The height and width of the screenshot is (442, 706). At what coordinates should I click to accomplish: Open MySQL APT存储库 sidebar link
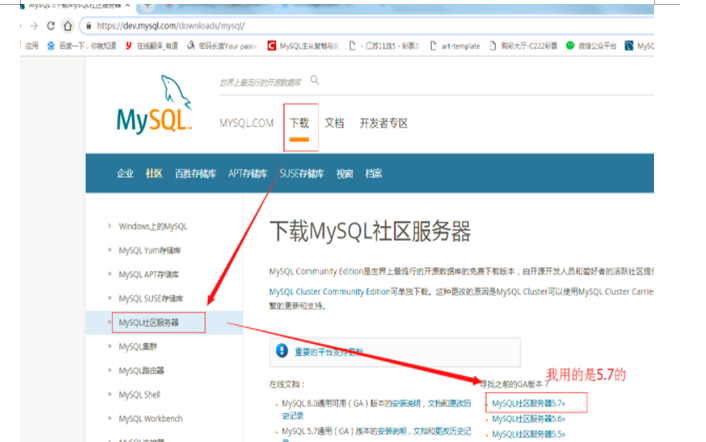click(x=149, y=275)
